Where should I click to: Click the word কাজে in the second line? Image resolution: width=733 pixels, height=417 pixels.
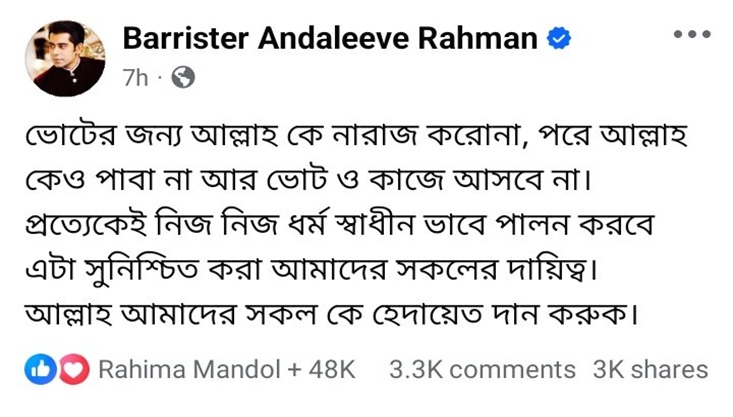(x=472, y=186)
